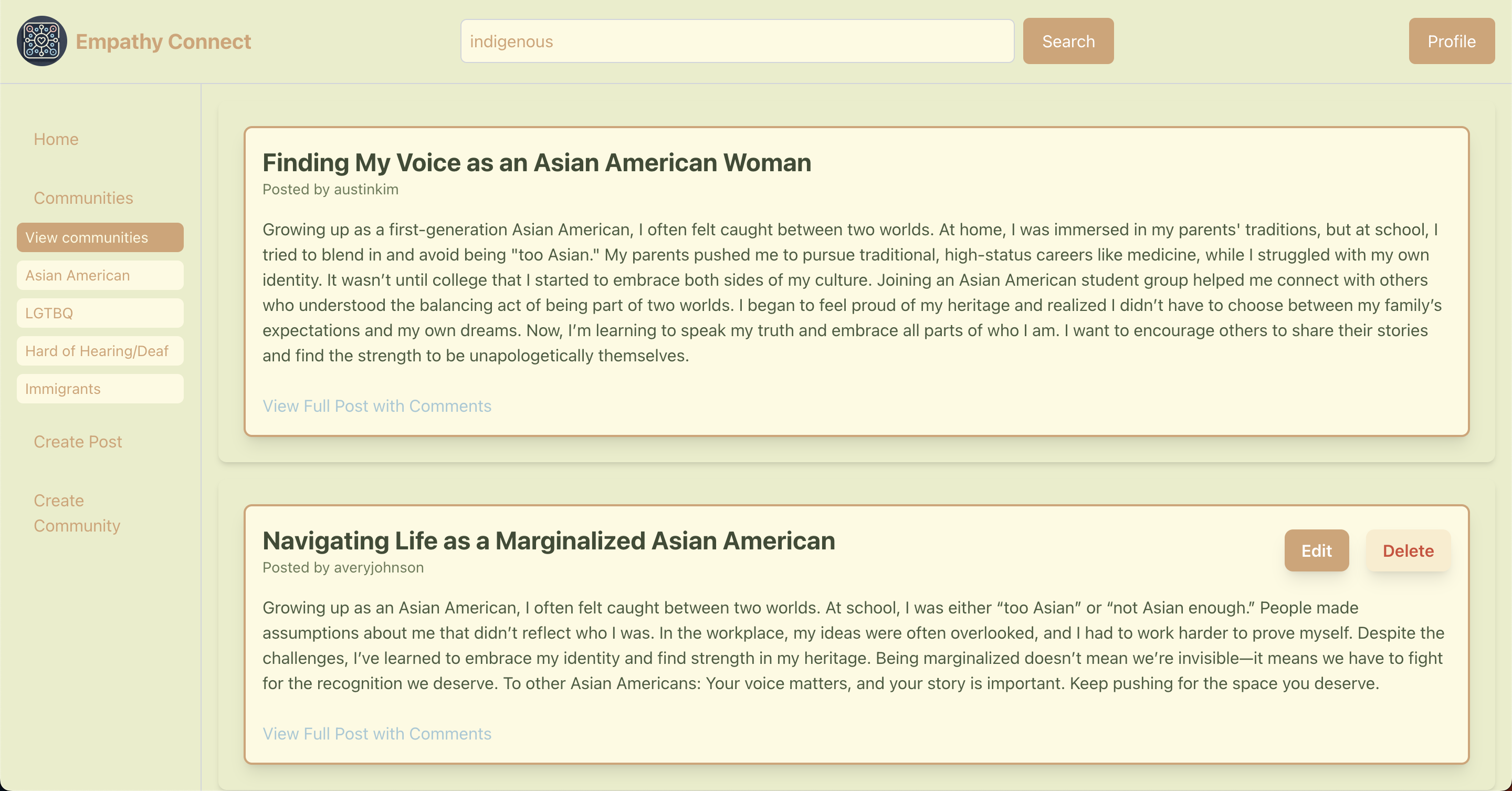Viewport: 1512px width, 791px height.
Task: Open the Profile page
Action: [1451, 41]
